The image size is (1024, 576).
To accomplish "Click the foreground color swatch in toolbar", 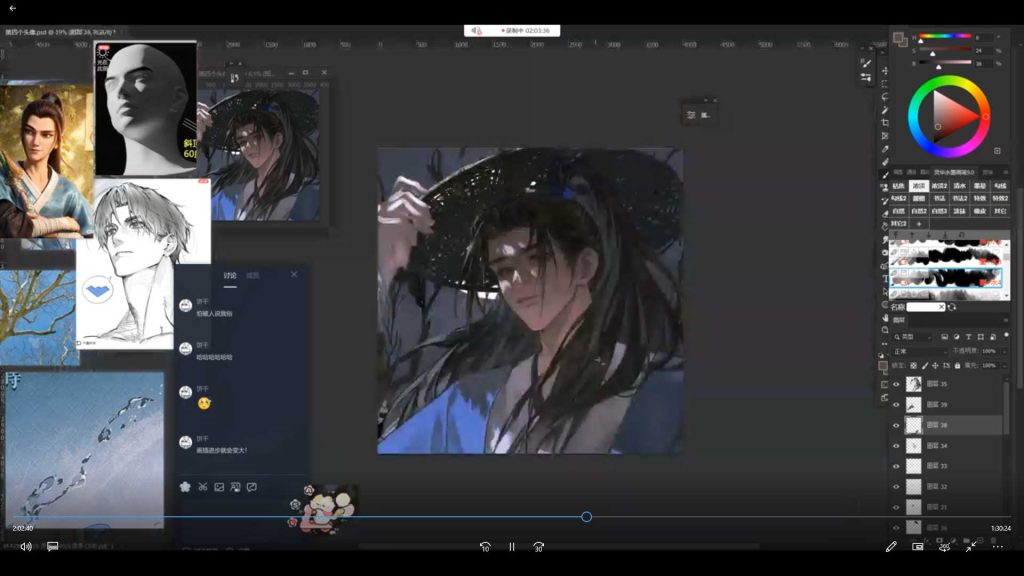I will click(x=883, y=366).
